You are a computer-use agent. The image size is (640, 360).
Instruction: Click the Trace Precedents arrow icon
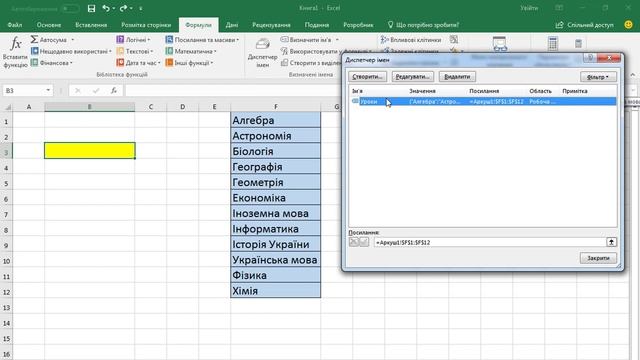[384, 40]
